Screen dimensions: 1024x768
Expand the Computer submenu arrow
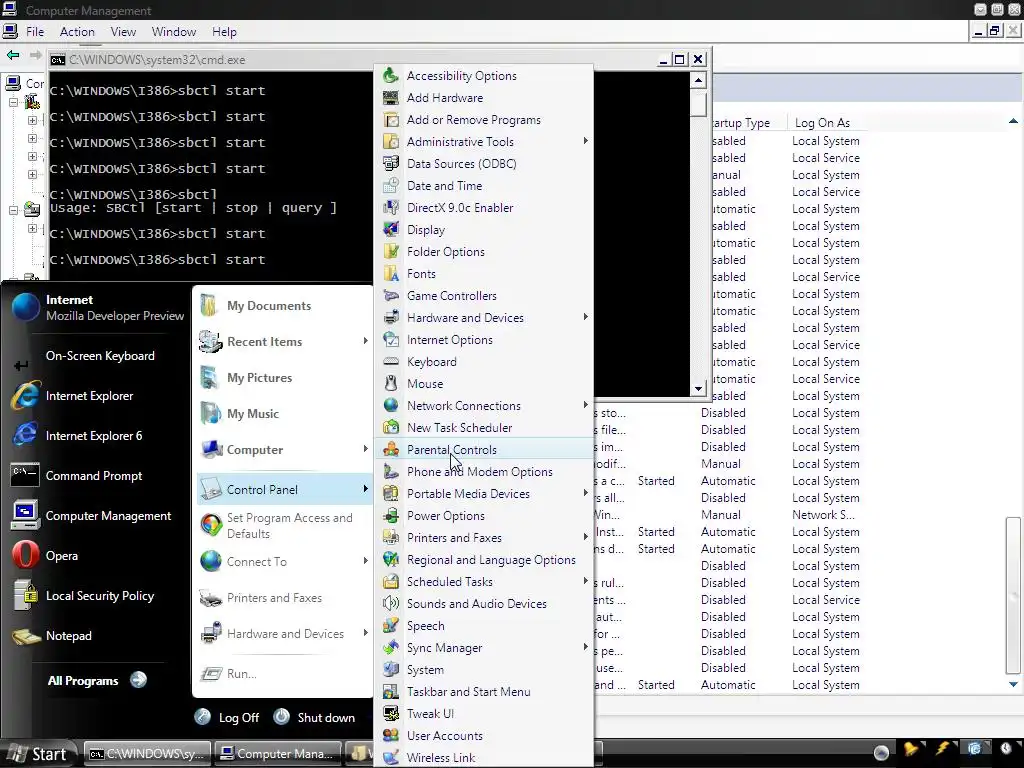coord(365,449)
